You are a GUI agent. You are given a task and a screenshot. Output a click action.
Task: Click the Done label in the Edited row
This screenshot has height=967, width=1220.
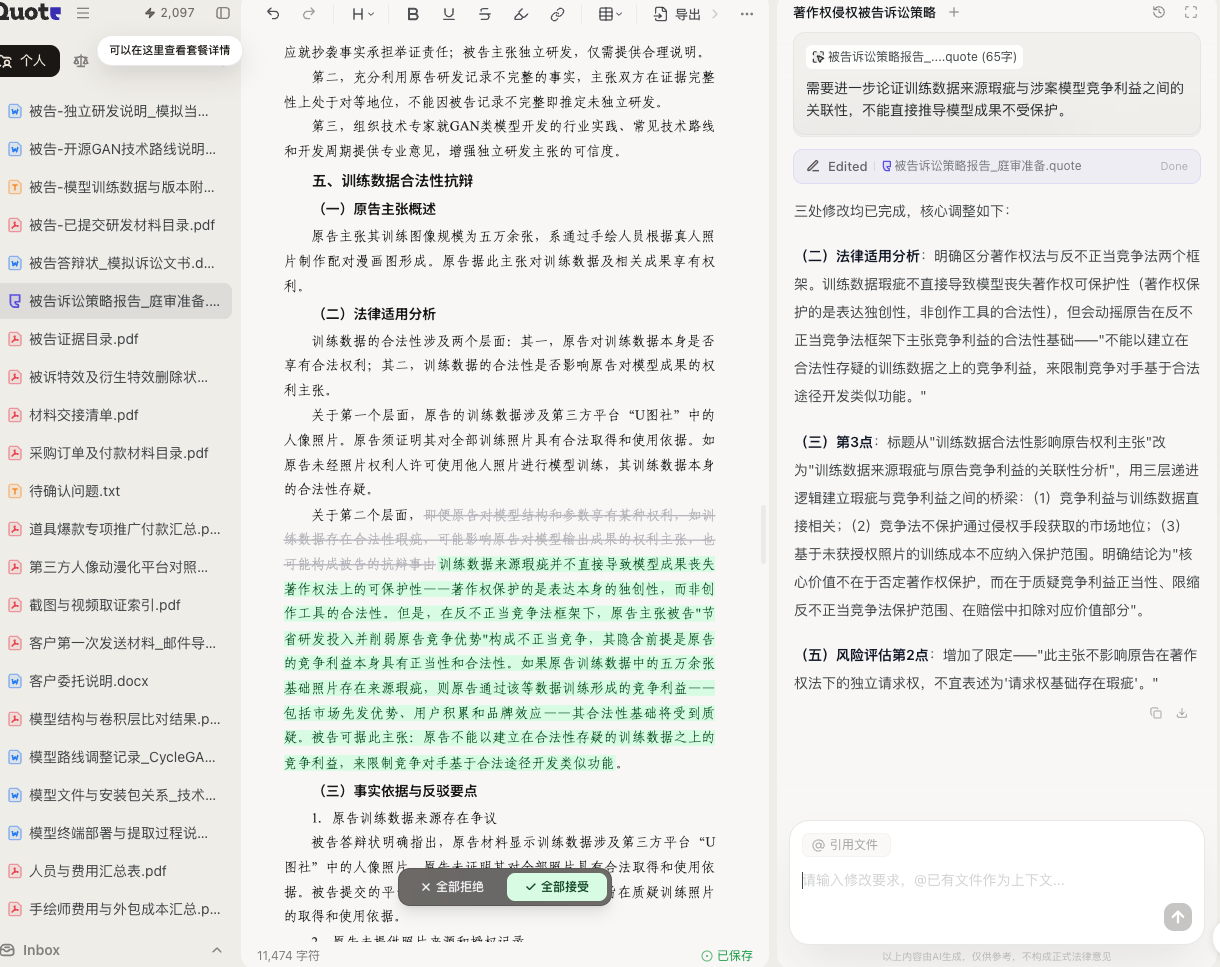click(x=1174, y=166)
